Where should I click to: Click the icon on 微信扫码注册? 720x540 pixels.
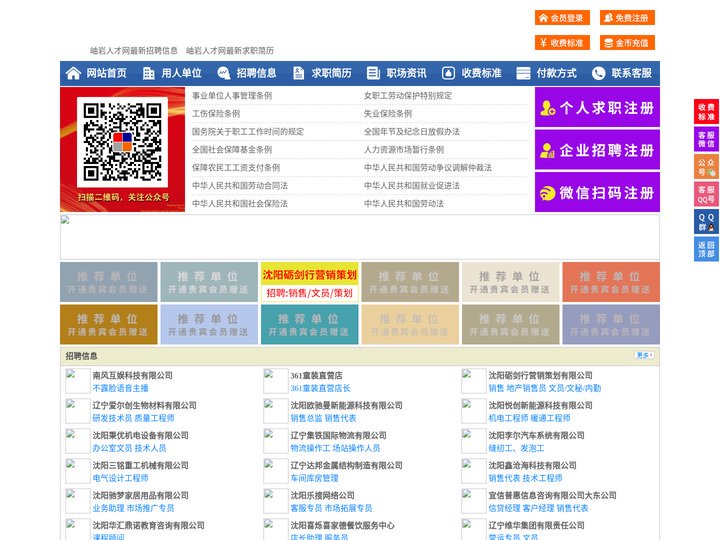click(x=547, y=193)
